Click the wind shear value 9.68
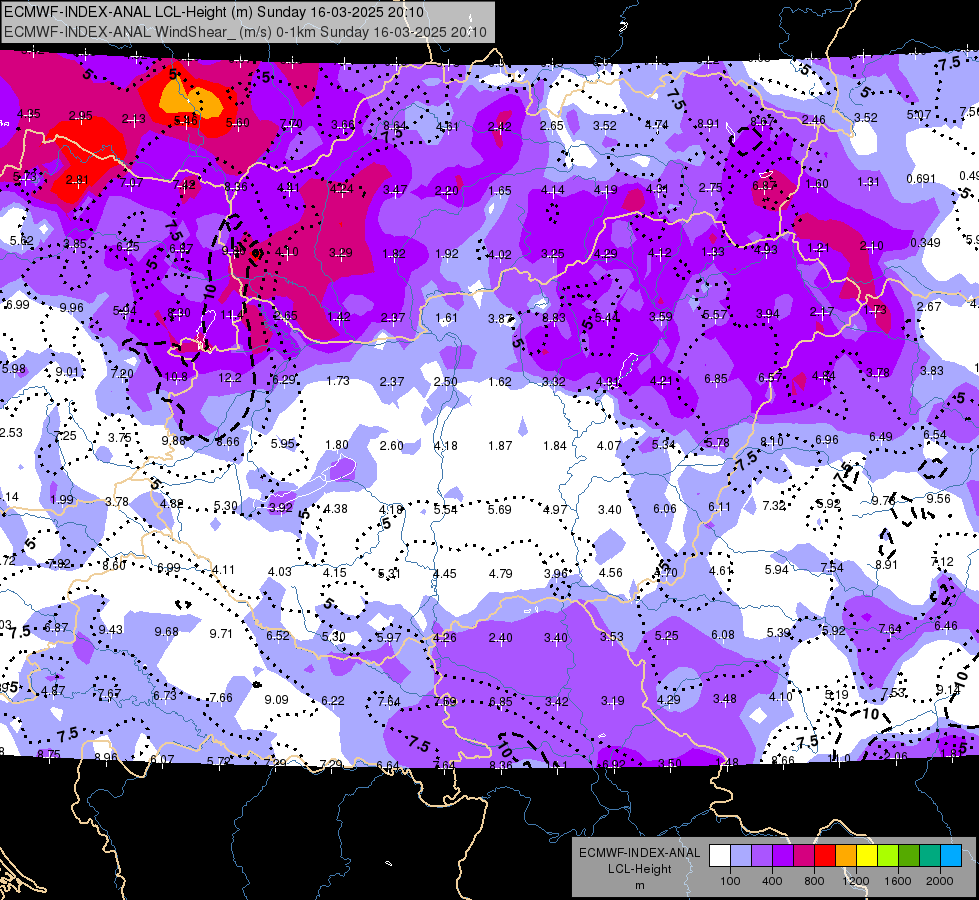Image resolution: width=979 pixels, height=900 pixels. click(167, 631)
